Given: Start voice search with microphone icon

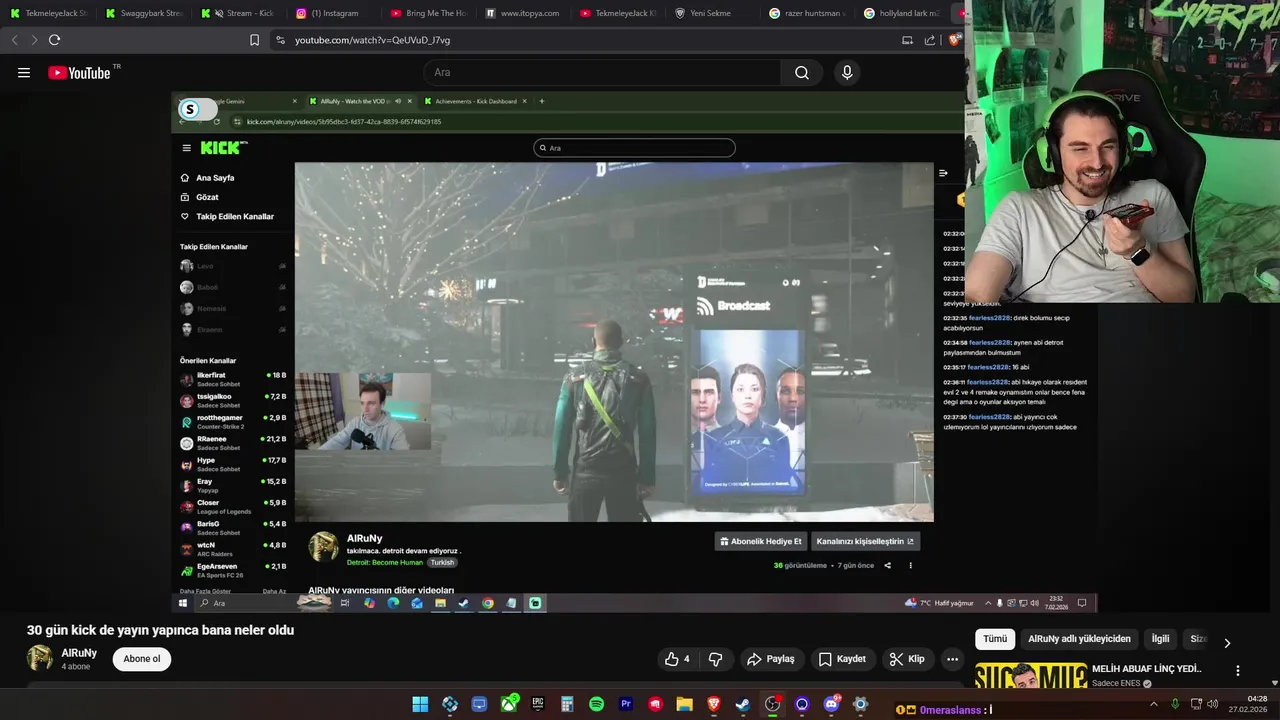Looking at the screenshot, I should tap(847, 72).
